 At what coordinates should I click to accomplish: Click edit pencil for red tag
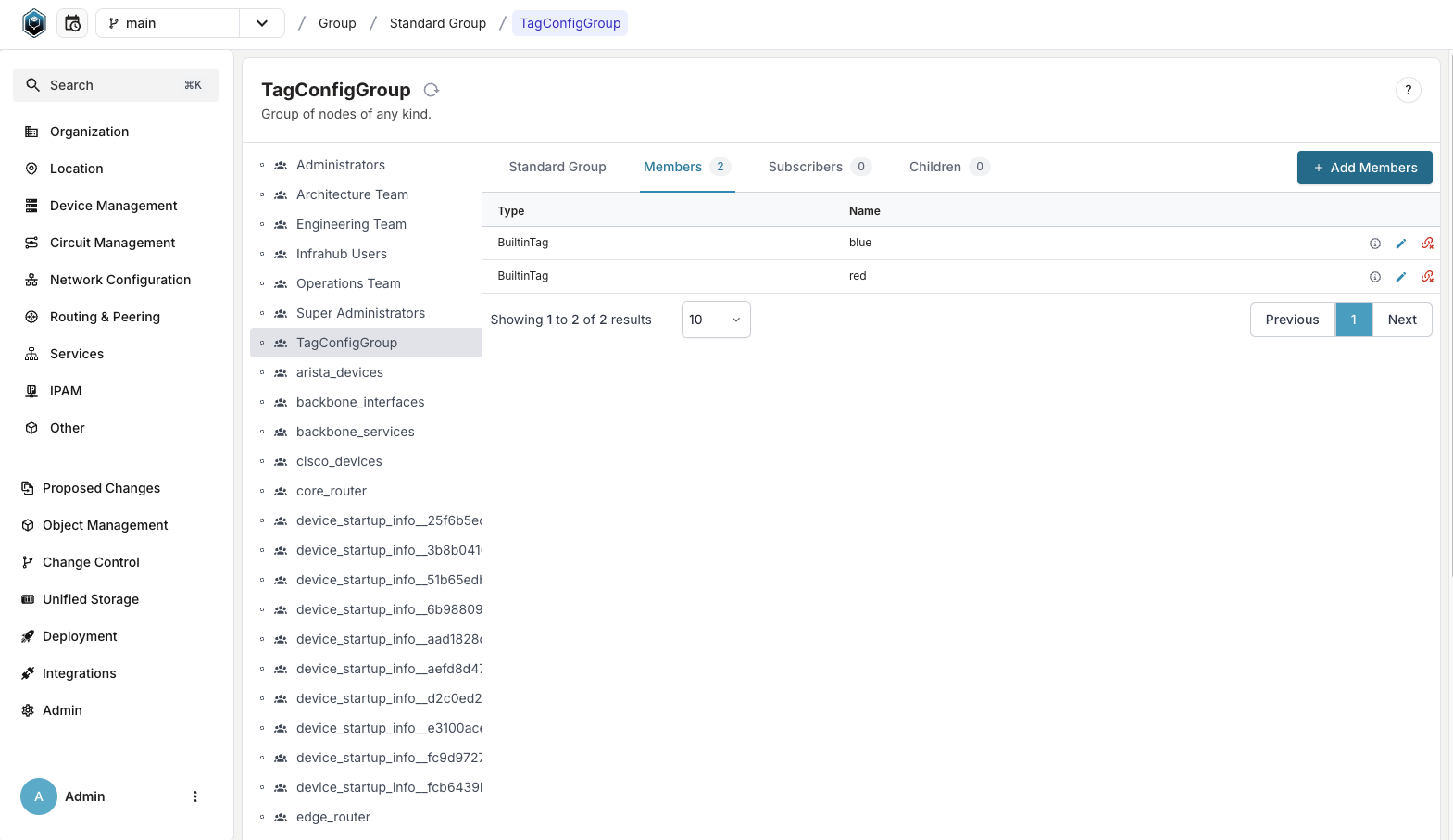pyautogui.click(x=1400, y=277)
